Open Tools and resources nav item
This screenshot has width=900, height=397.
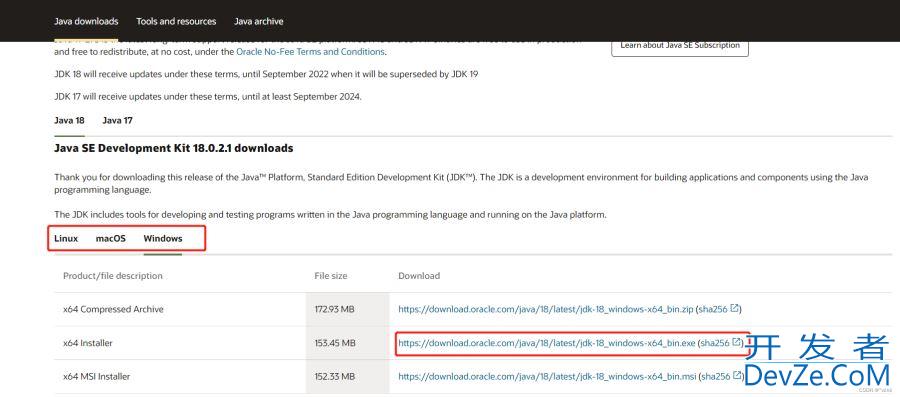point(176,21)
